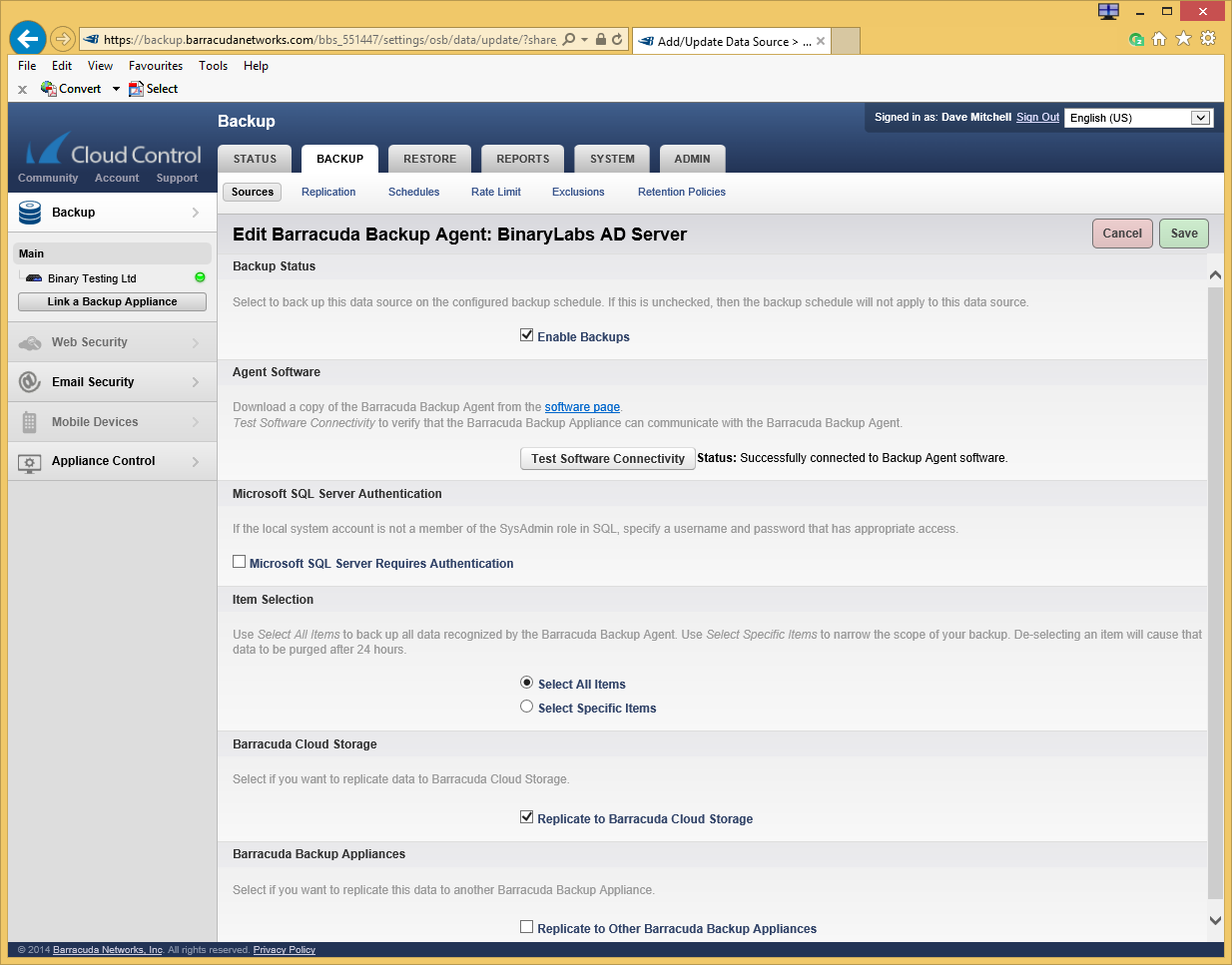Viewport: 1232px width, 965px height.
Task: Click the Backup database icon in sidebar
Action: (30, 213)
